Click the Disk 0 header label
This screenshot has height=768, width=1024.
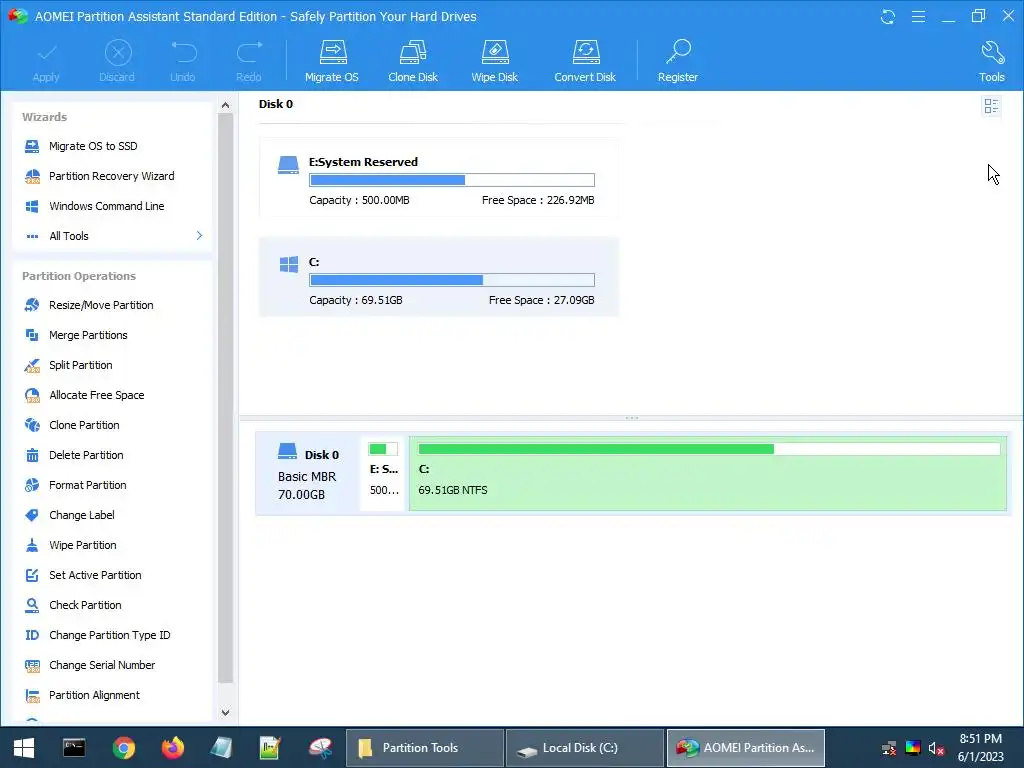point(276,104)
